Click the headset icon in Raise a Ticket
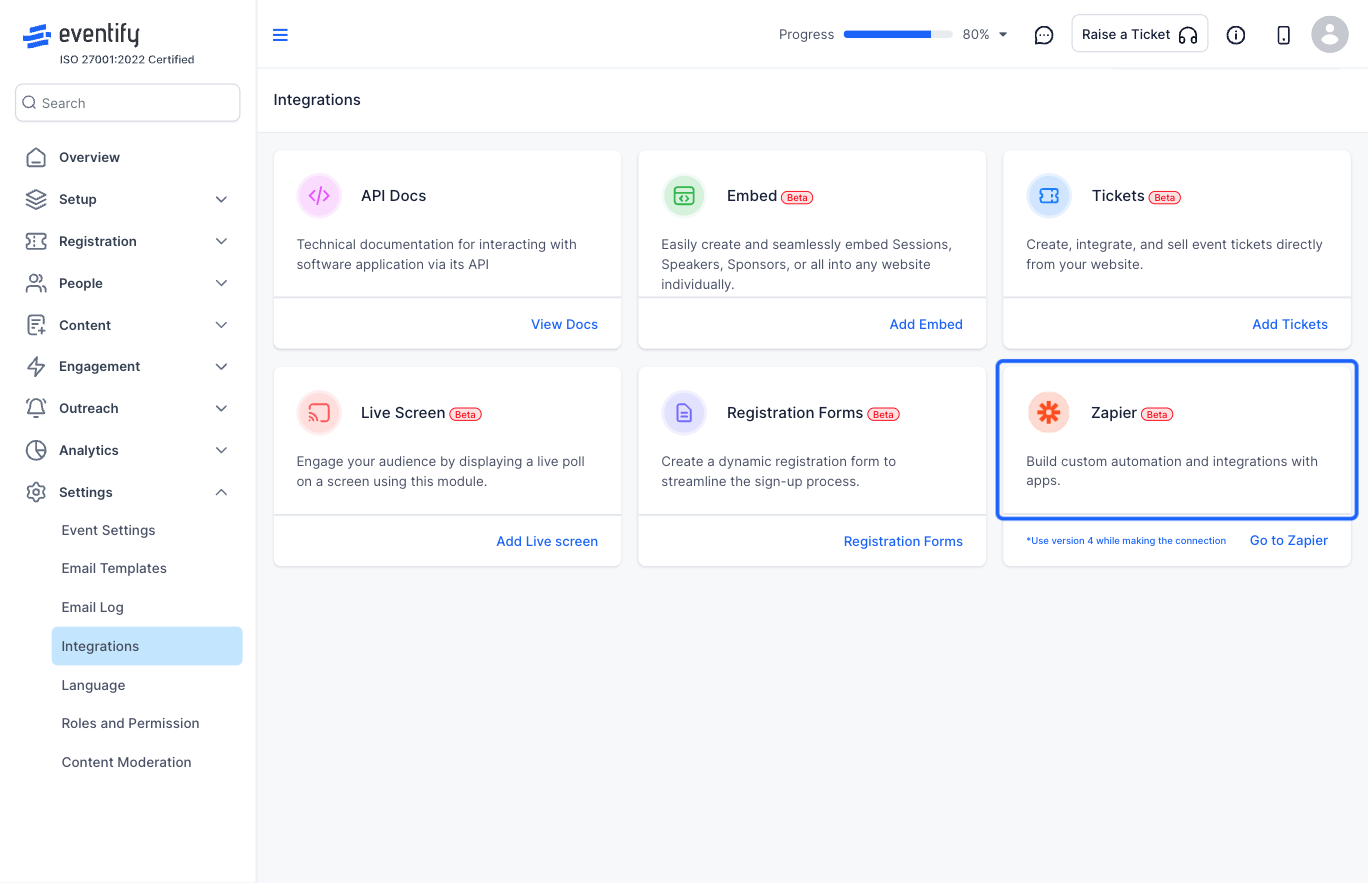This screenshot has height=883, width=1368. point(1188,35)
